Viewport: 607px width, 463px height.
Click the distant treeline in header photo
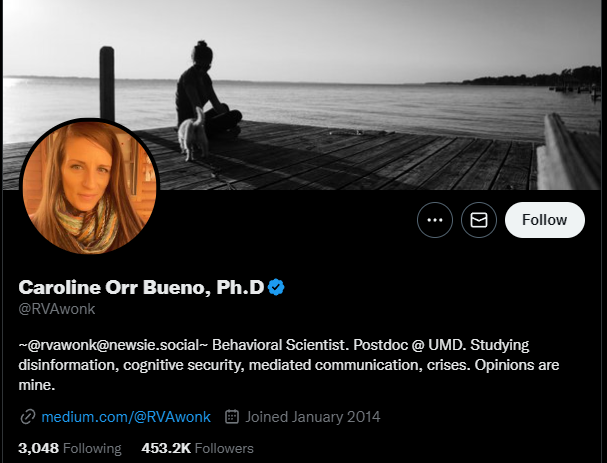[545, 77]
